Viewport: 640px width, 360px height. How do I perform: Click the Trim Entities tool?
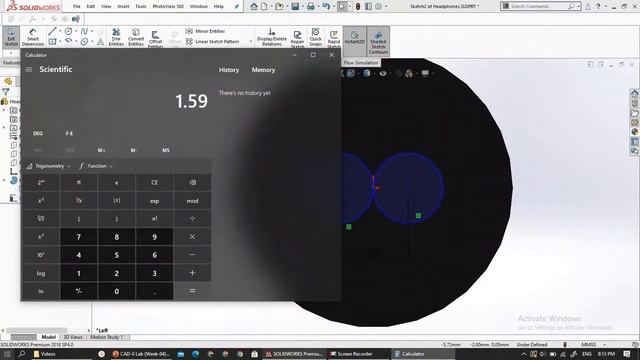tap(116, 37)
